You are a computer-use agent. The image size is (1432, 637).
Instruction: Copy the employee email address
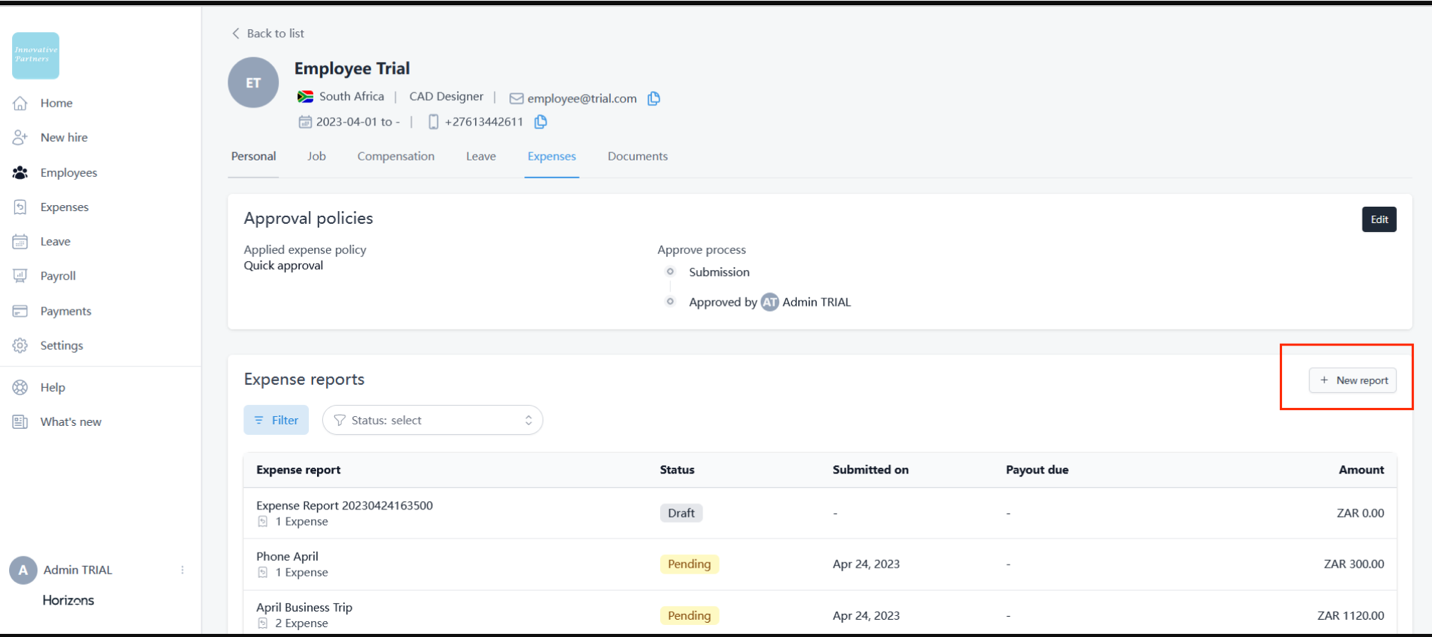654,98
